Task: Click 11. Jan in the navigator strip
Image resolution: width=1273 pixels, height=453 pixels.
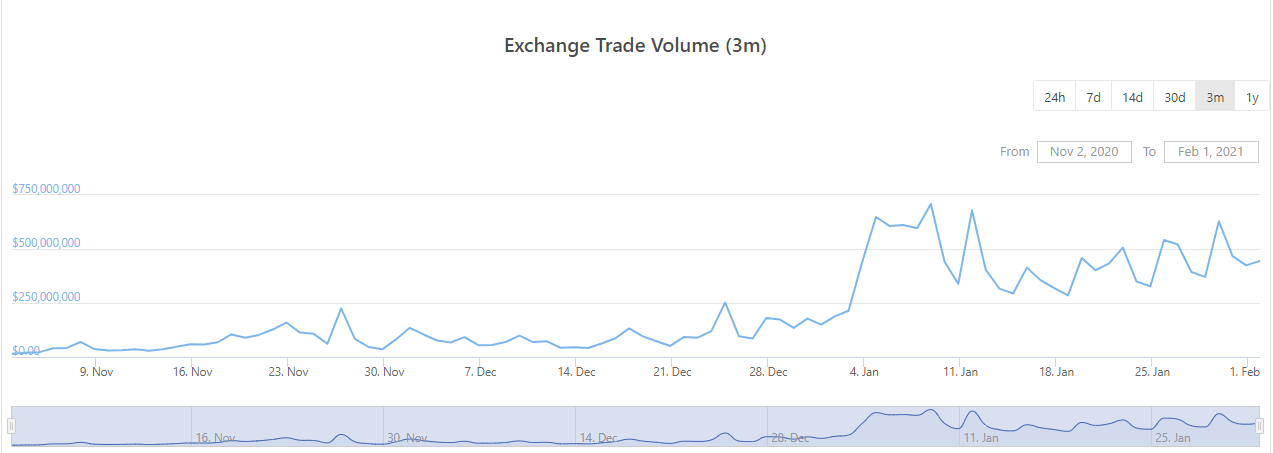Action: click(x=981, y=438)
